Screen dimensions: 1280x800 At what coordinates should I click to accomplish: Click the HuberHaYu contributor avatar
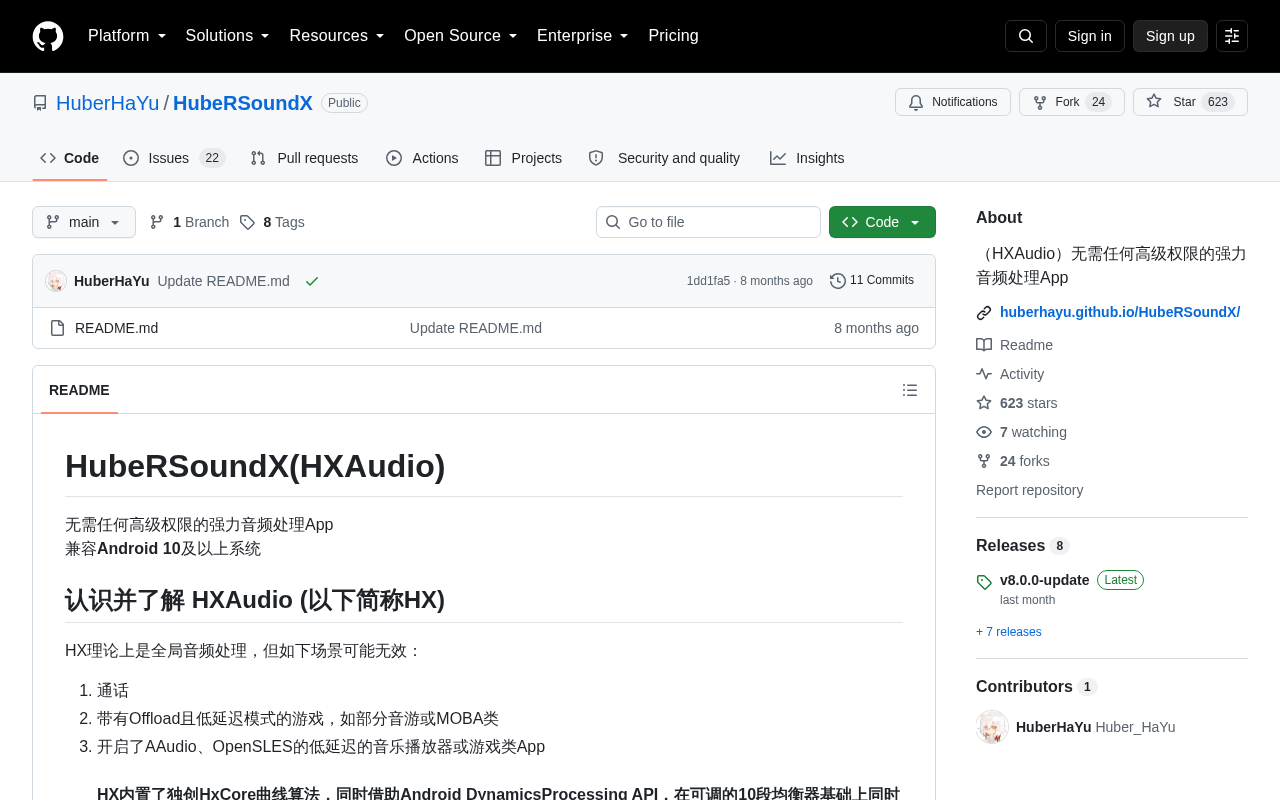pyautogui.click(x=992, y=727)
